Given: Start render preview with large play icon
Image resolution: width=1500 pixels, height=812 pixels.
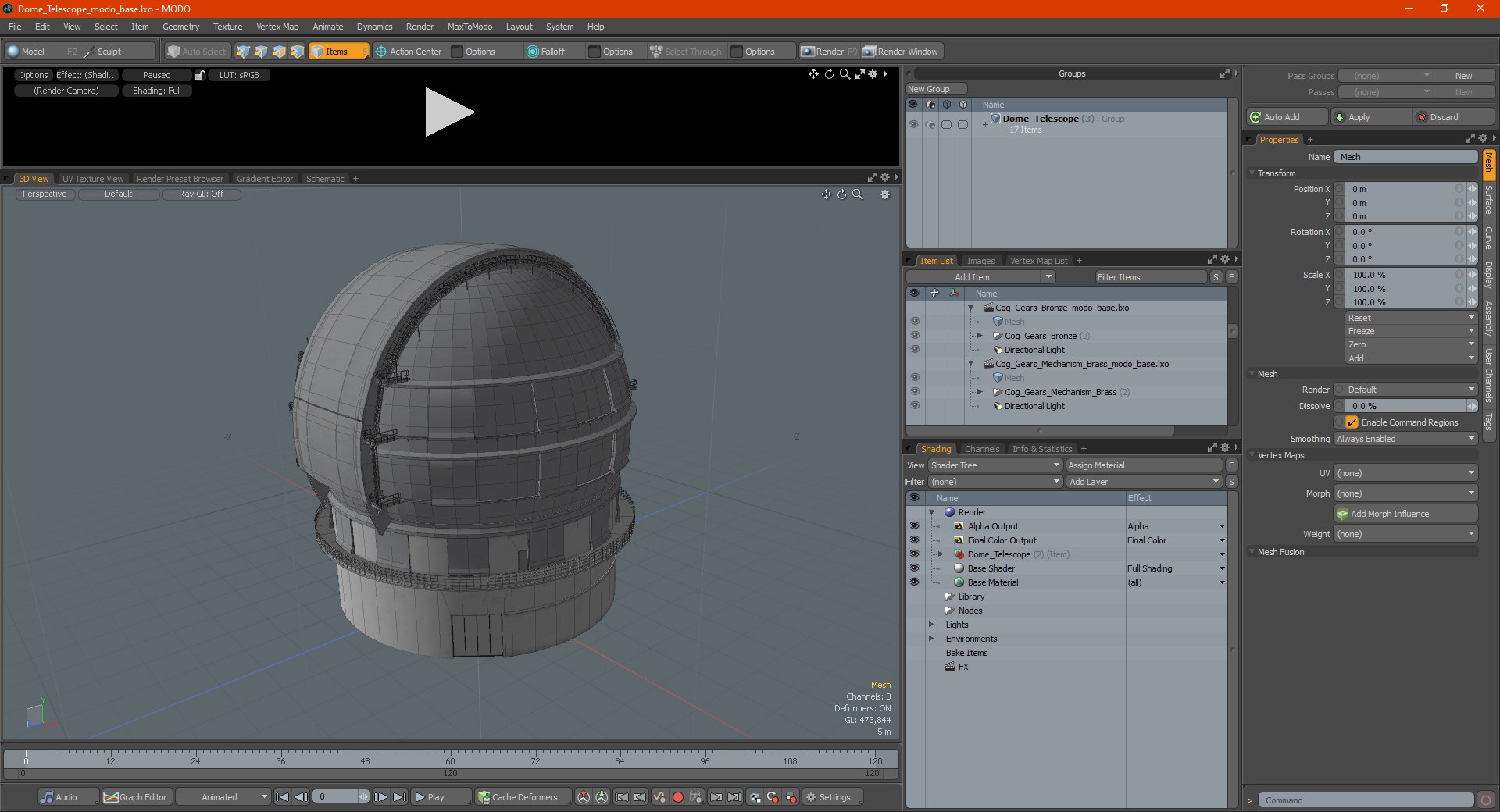Looking at the screenshot, I should tap(449, 112).
